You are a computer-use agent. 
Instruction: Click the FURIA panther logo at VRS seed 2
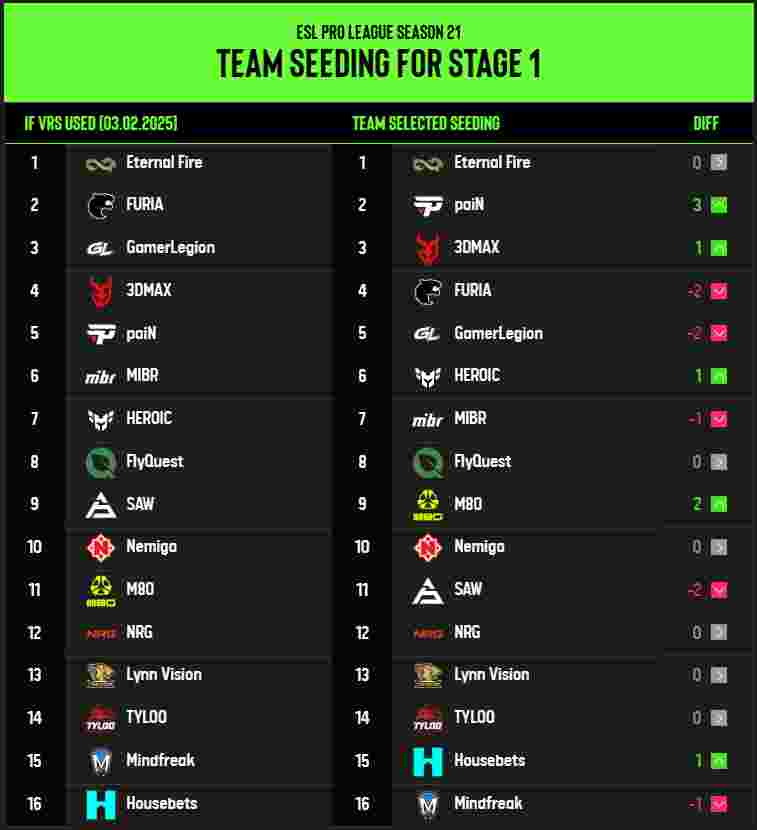click(101, 205)
